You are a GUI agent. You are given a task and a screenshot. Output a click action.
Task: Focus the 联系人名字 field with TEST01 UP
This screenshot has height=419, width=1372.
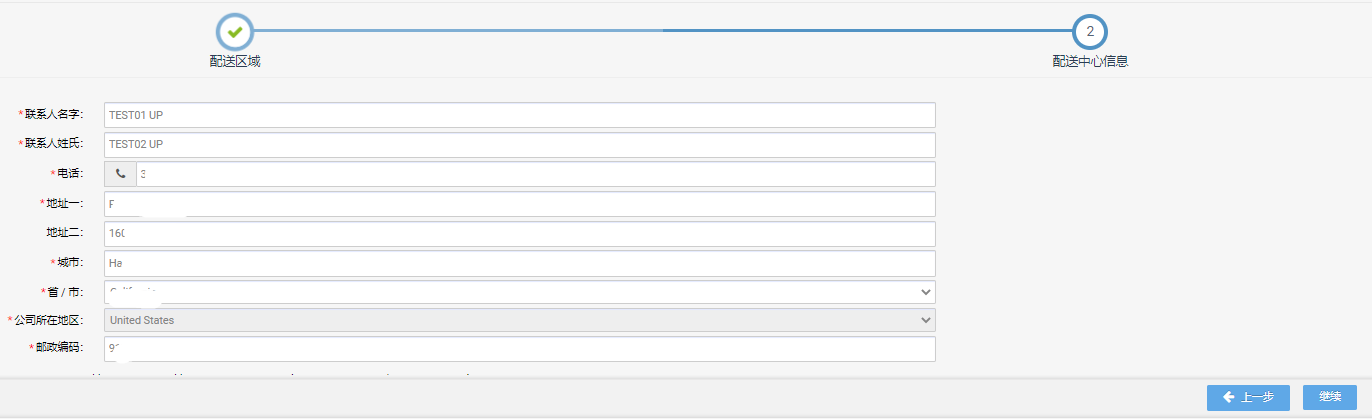tap(520, 115)
